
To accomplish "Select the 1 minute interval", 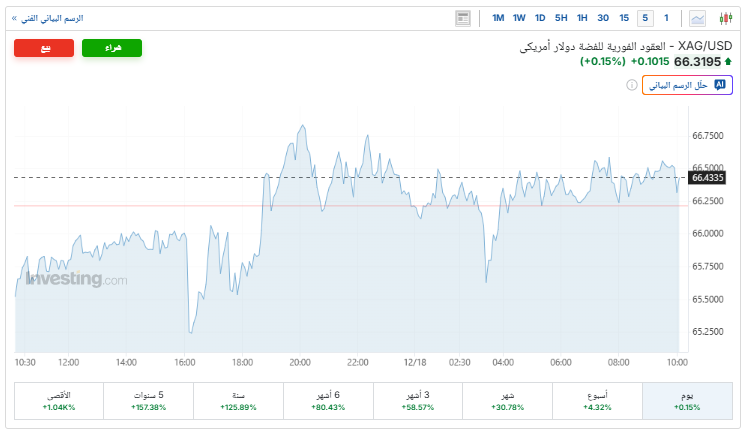I will pos(666,18).
